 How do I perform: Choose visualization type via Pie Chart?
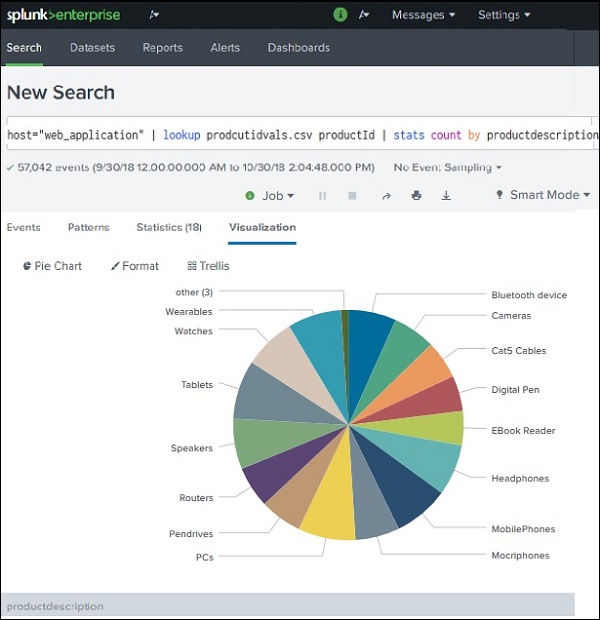click(52, 266)
